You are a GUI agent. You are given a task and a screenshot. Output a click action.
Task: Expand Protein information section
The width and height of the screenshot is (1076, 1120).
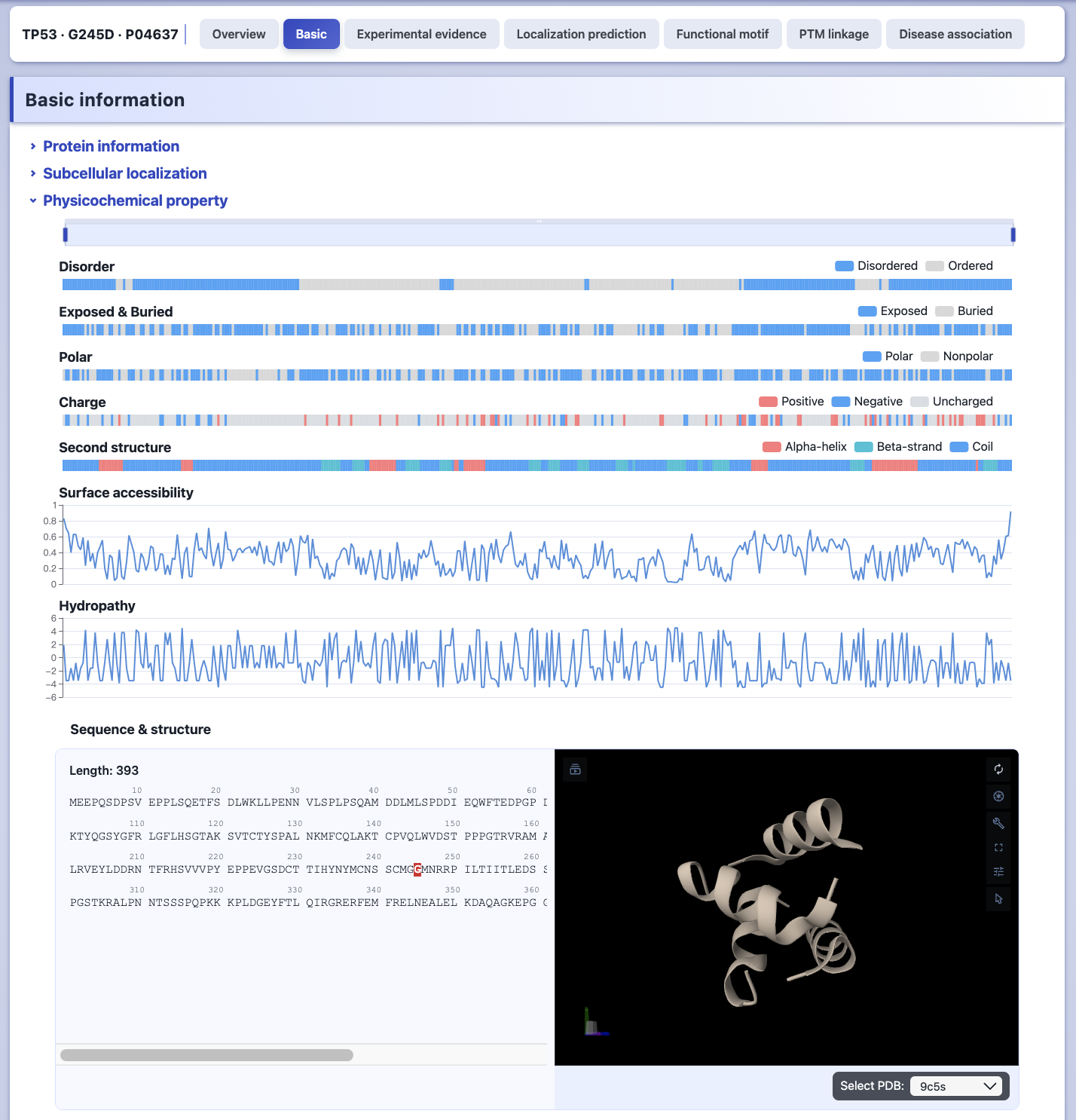click(111, 146)
